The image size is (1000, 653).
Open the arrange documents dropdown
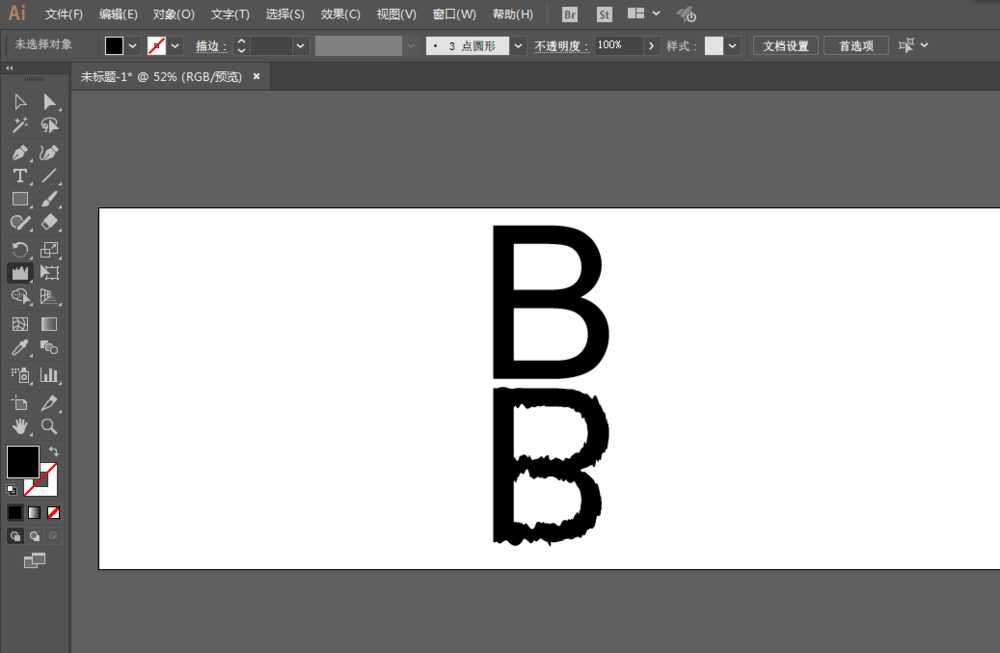645,14
